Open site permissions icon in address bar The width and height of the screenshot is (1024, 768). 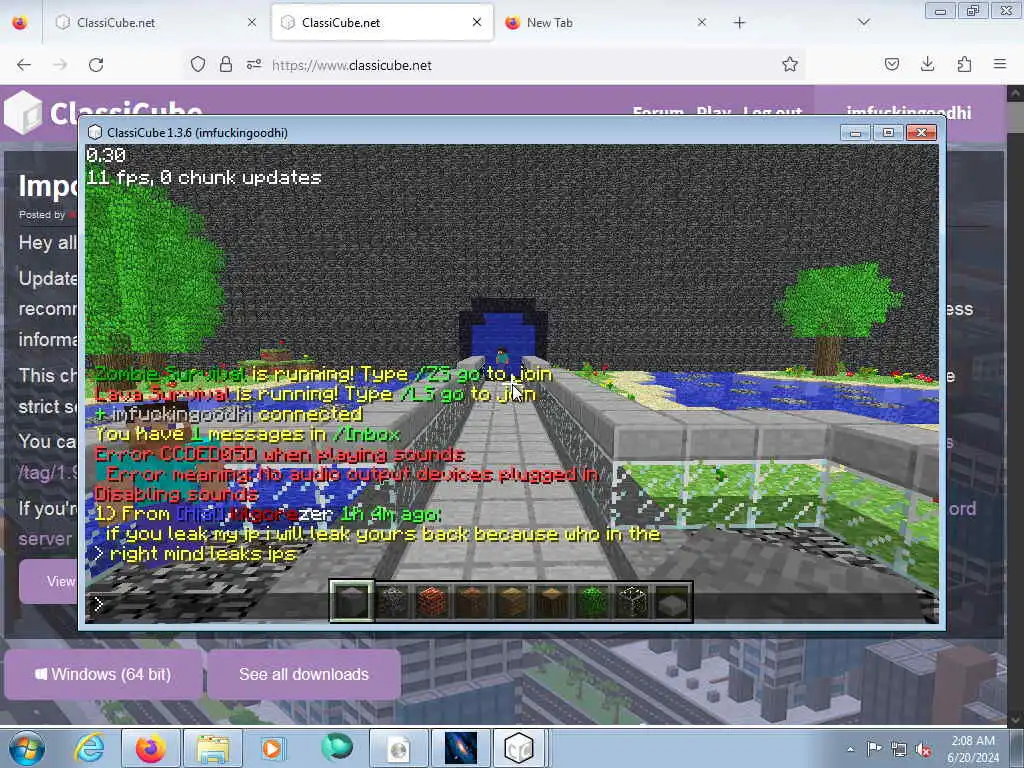[x=254, y=65]
